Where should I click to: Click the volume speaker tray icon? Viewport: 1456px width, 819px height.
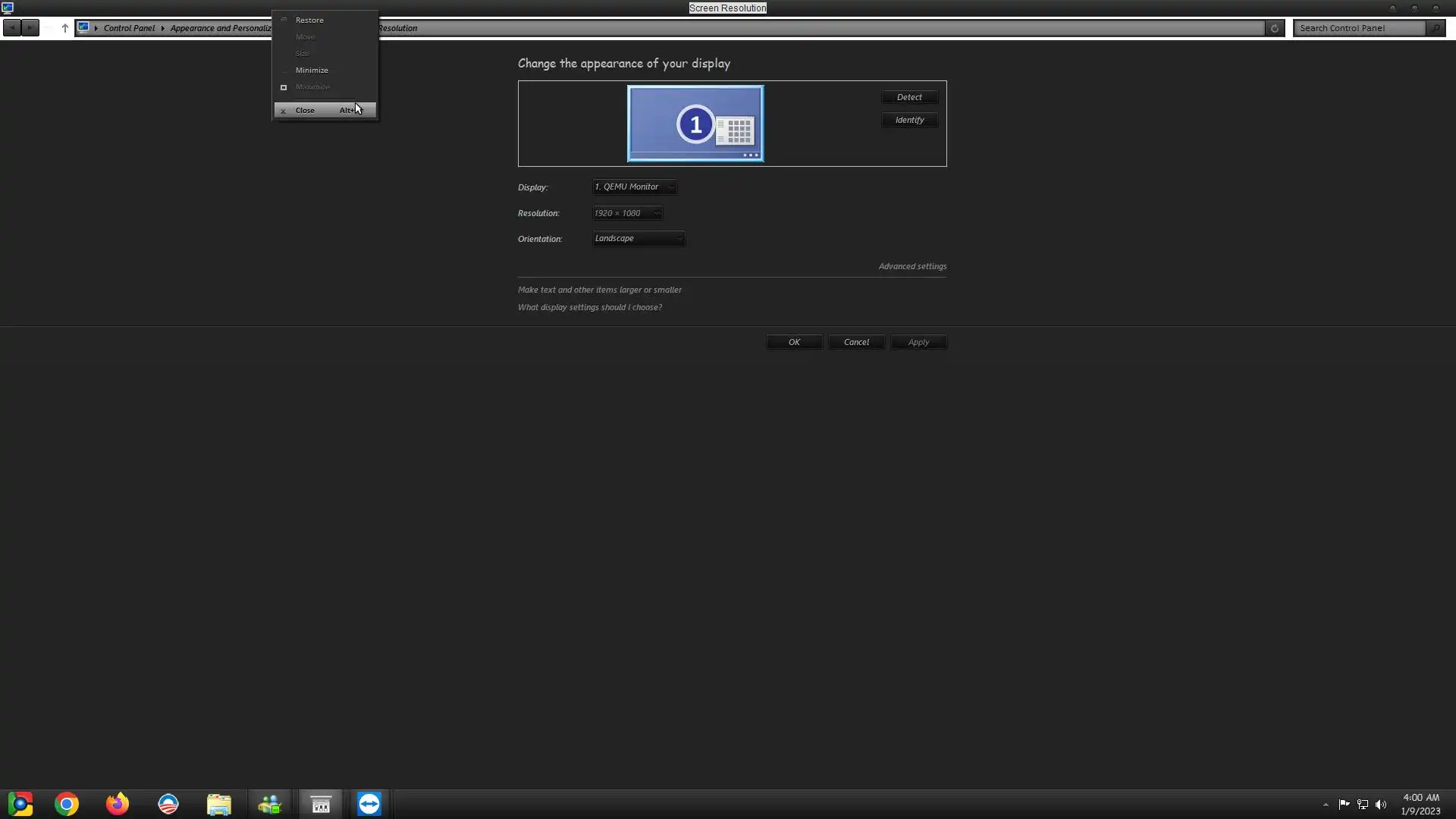point(1381,805)
